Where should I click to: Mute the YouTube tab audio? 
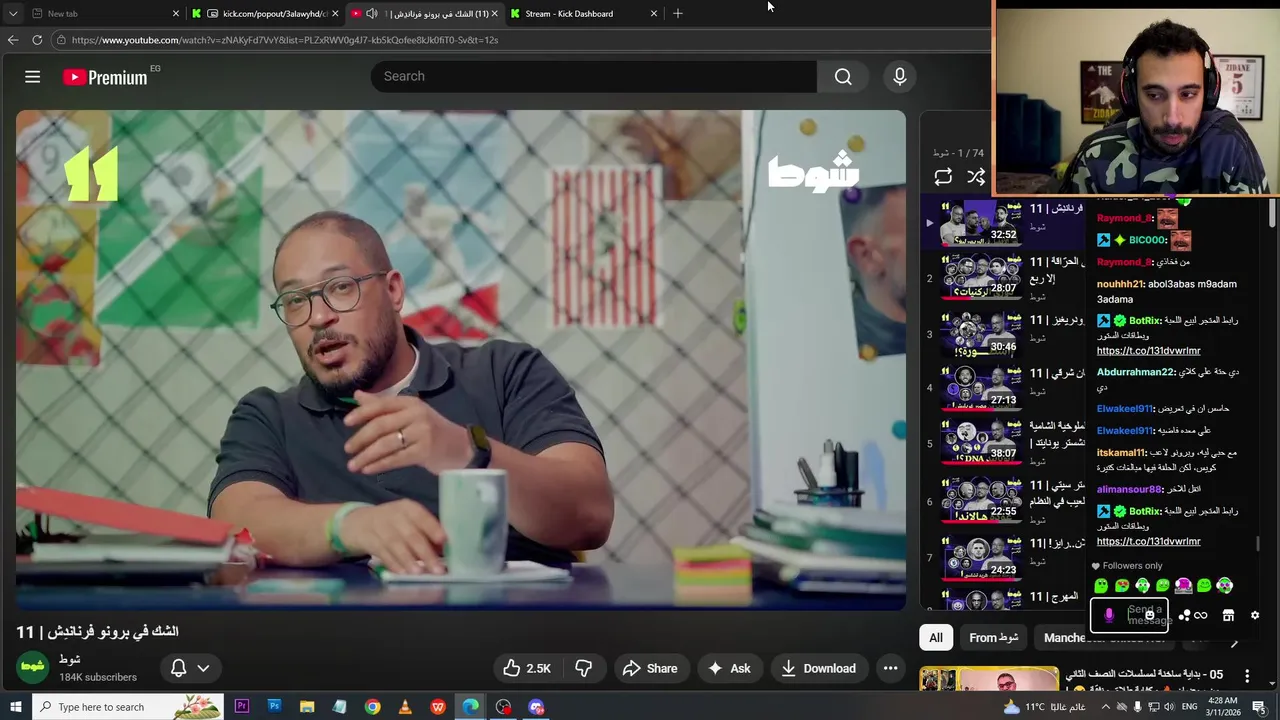click(372, 13)
